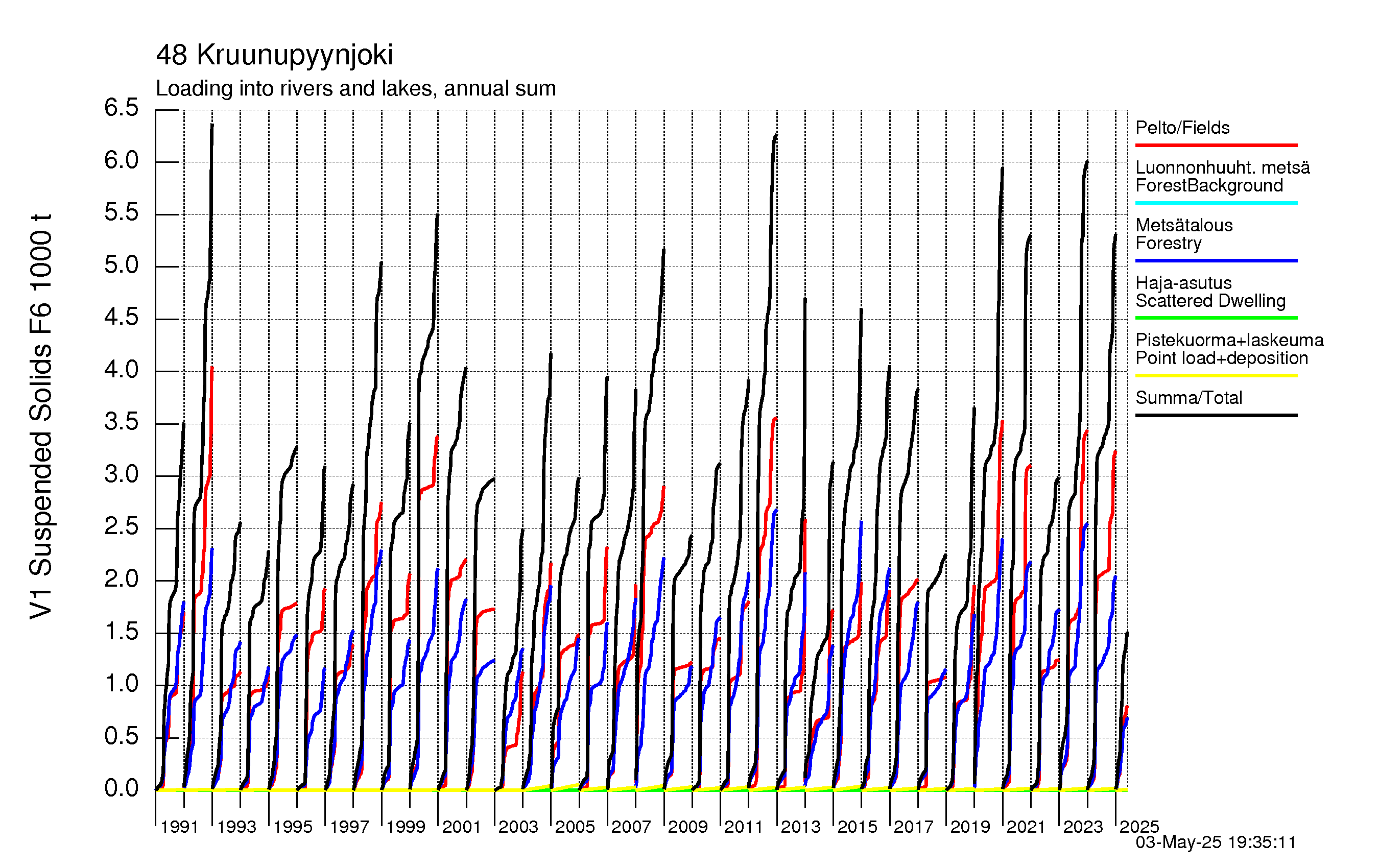Click the 'Scattered Dwelling' legend label
1379x868 pixels.
coord(1210,301)
